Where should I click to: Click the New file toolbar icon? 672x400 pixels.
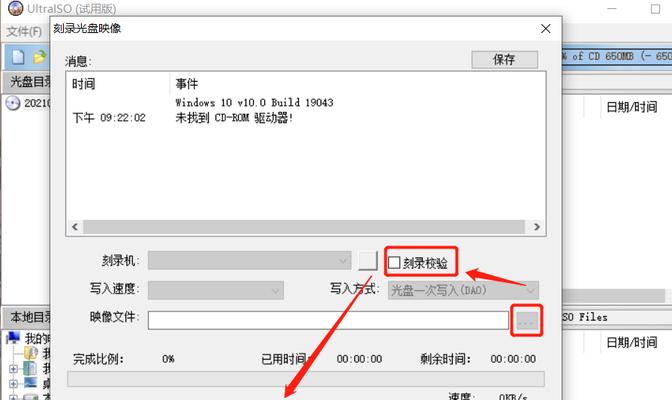(x=18, y=57)
